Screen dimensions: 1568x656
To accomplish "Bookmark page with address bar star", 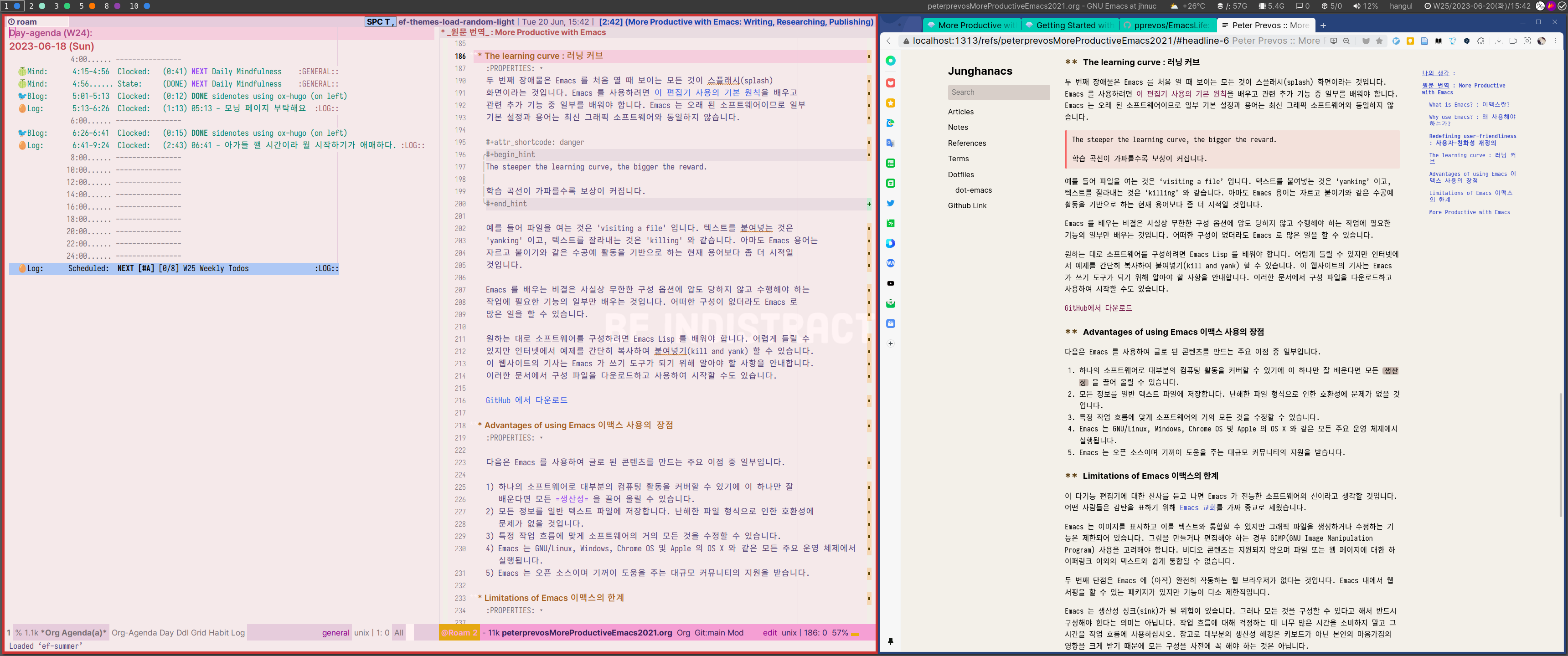I will [1379, 41].
